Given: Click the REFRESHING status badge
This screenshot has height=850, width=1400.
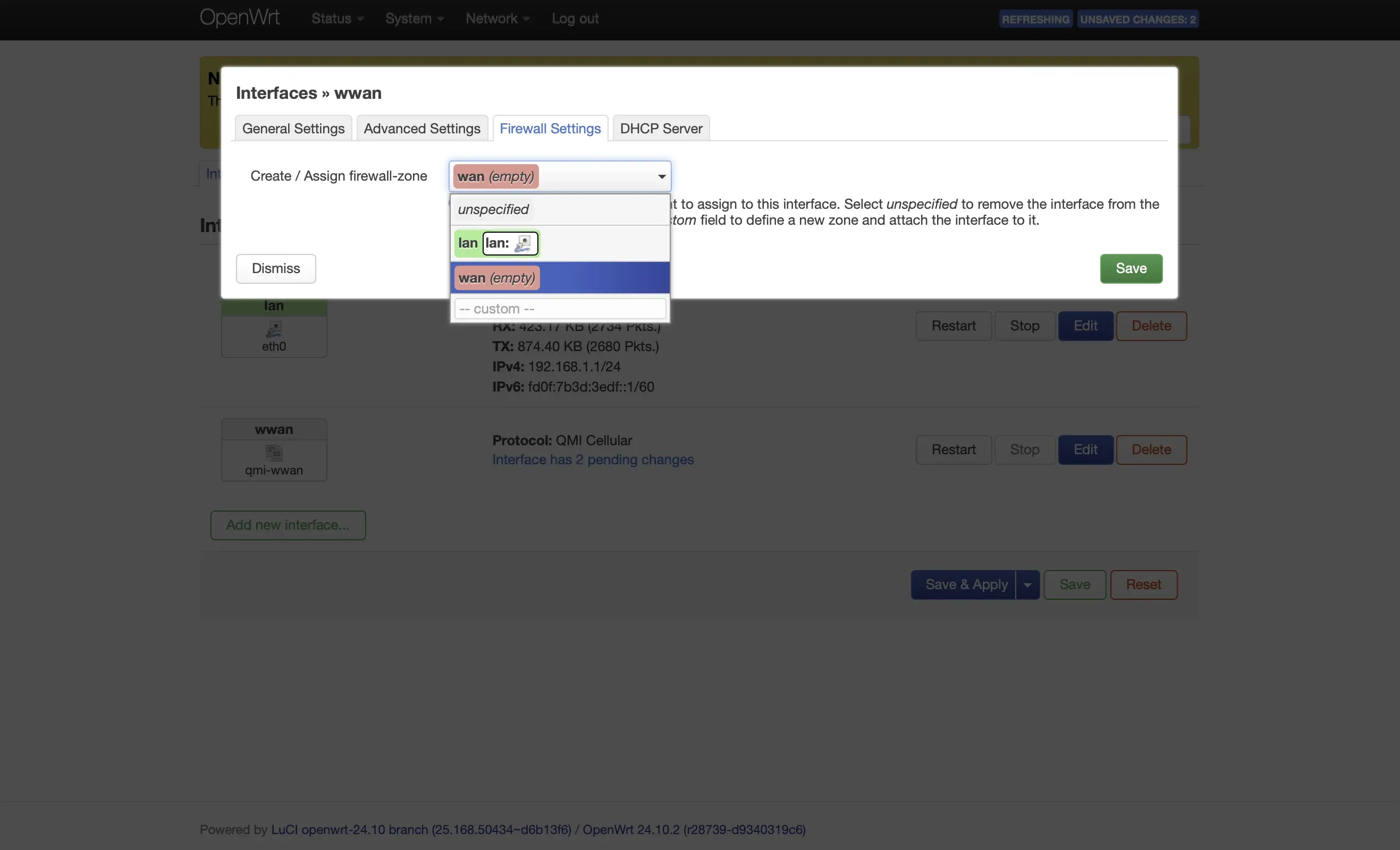Looking at the screenshot, I should click(1035, 19).
